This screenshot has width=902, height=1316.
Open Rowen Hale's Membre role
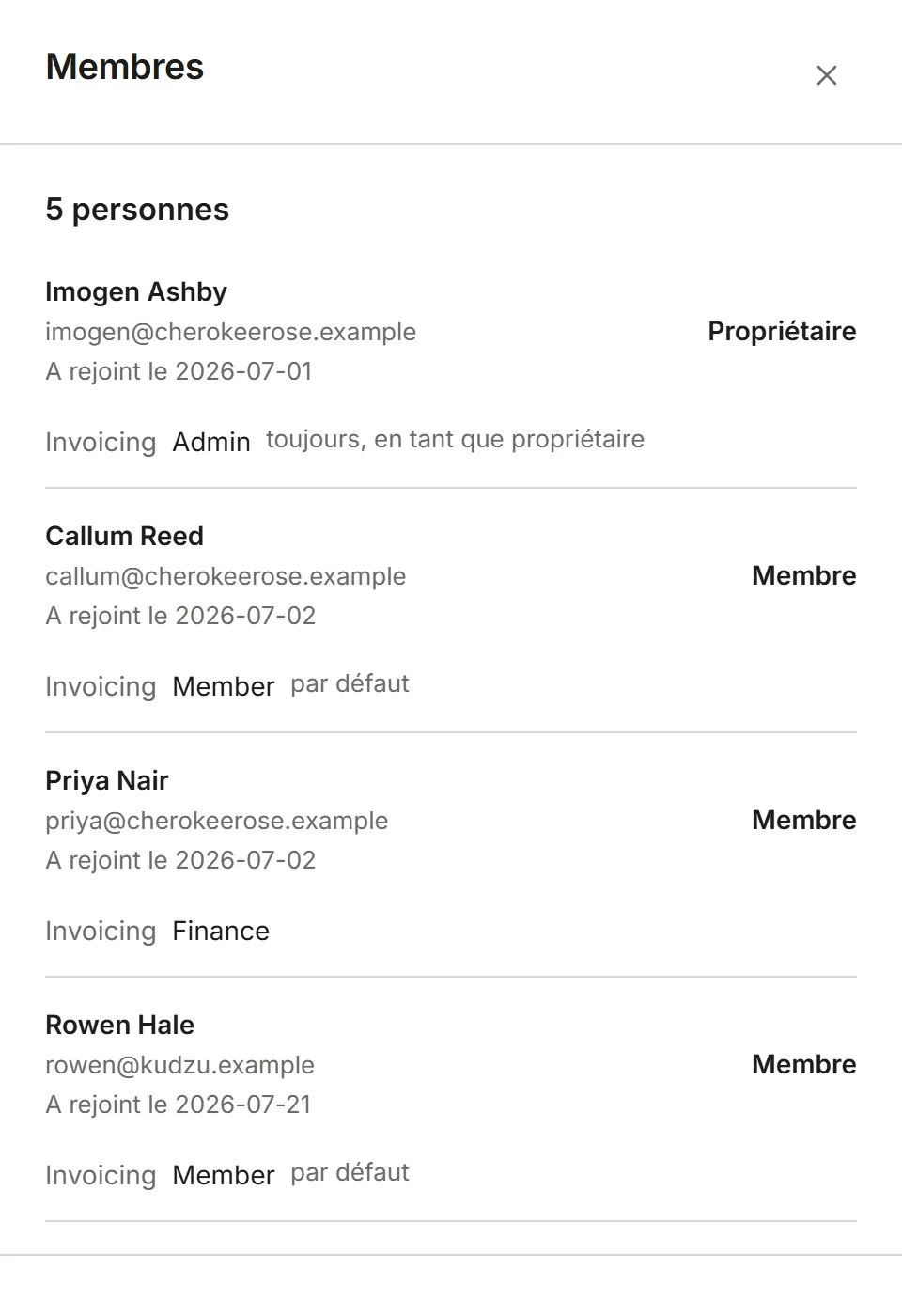pyautogui.click(x=804, y=1064)
